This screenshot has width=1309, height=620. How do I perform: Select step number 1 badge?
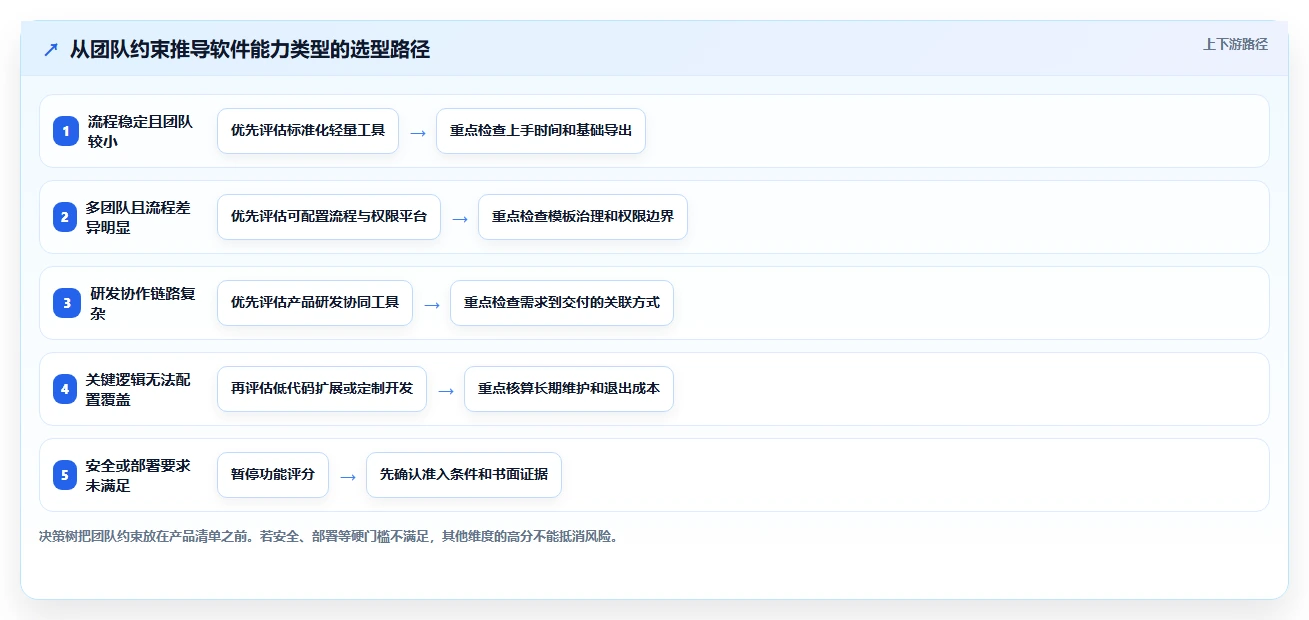[66, 131]
